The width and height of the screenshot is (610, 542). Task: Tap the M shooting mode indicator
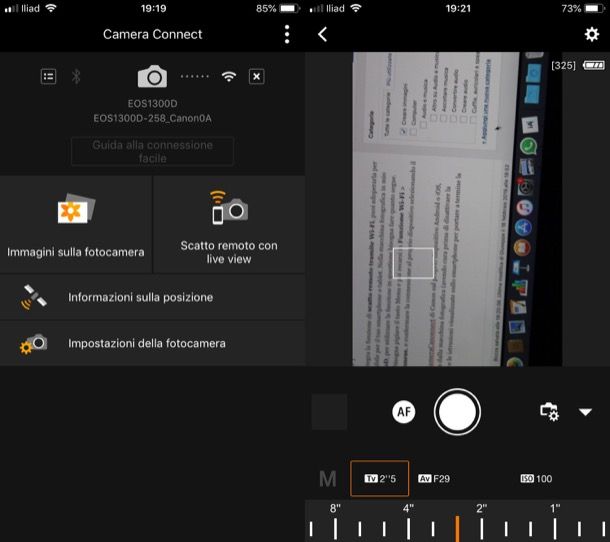coord(328,479)
